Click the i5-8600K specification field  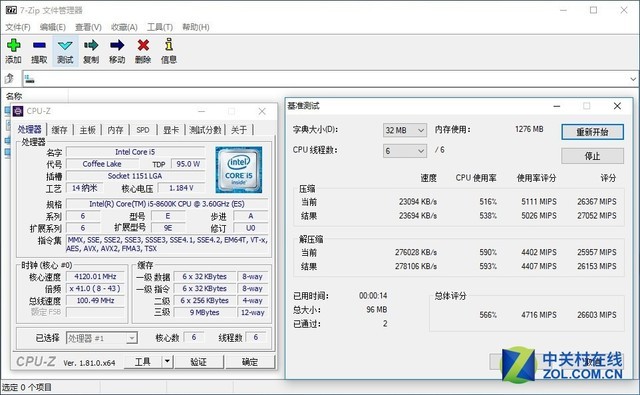(x=167, y=204)
